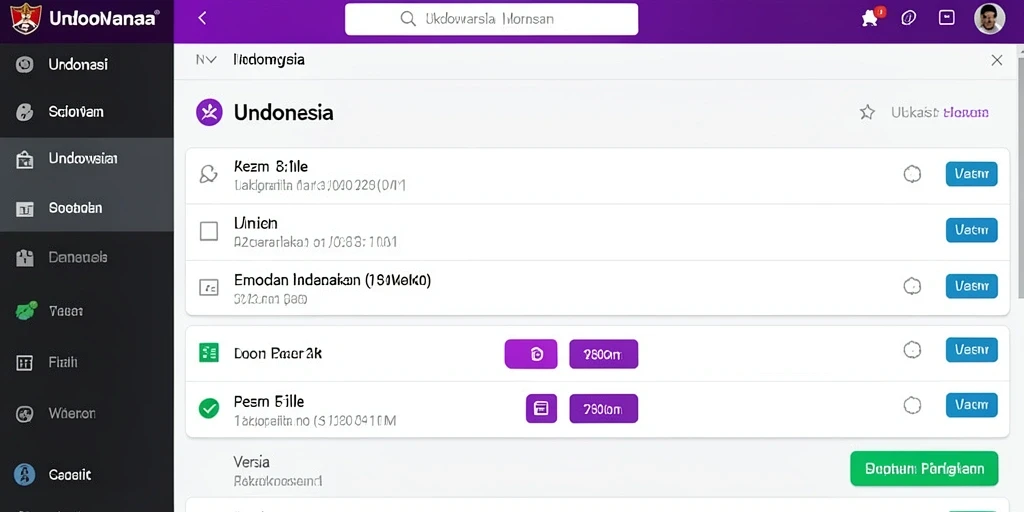Click the search field in the header
1024x512 pixels.
[491, 19]
